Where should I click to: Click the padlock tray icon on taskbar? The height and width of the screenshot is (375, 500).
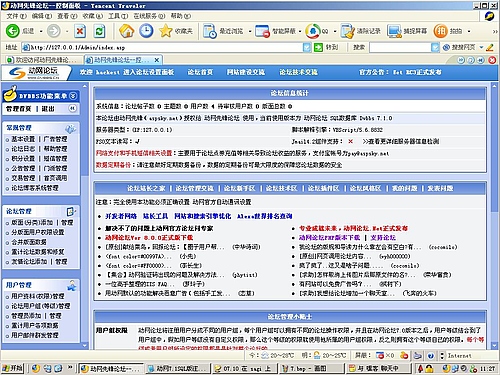point(429,368)
